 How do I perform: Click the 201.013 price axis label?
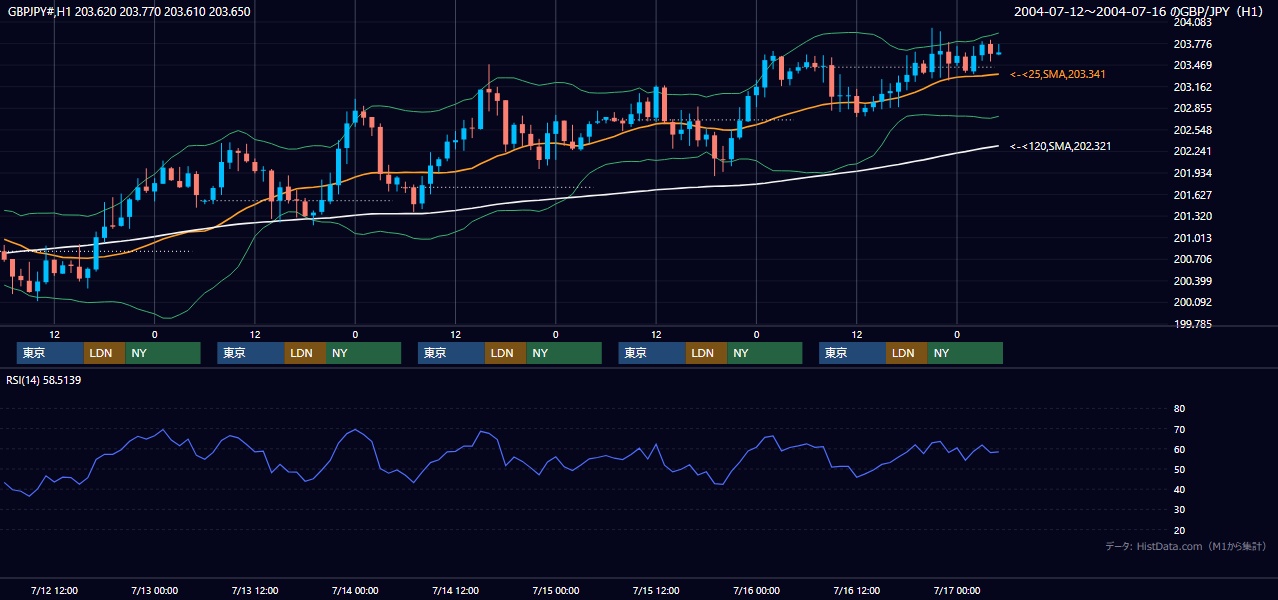(1193, 238)
